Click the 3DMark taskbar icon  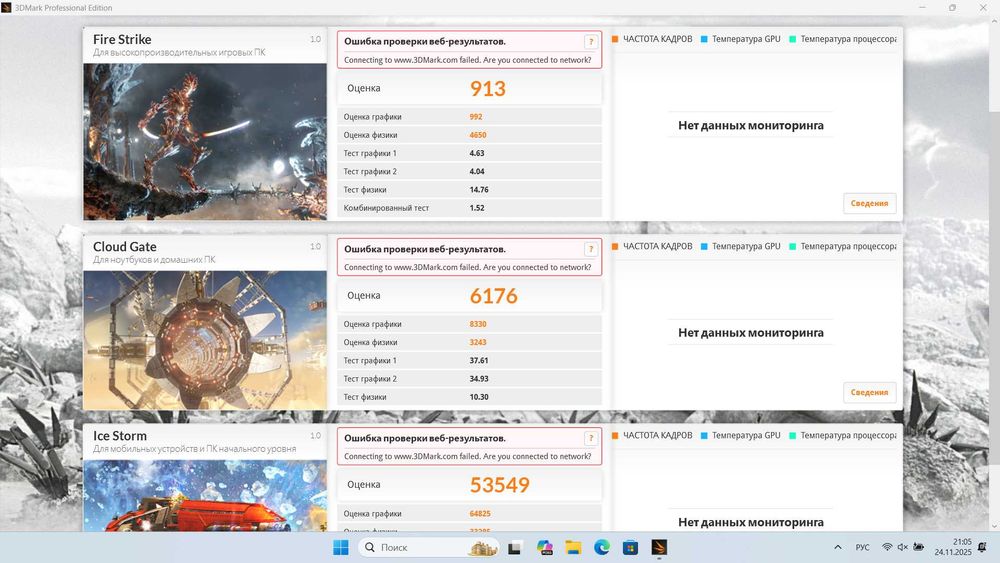(659, 547)
